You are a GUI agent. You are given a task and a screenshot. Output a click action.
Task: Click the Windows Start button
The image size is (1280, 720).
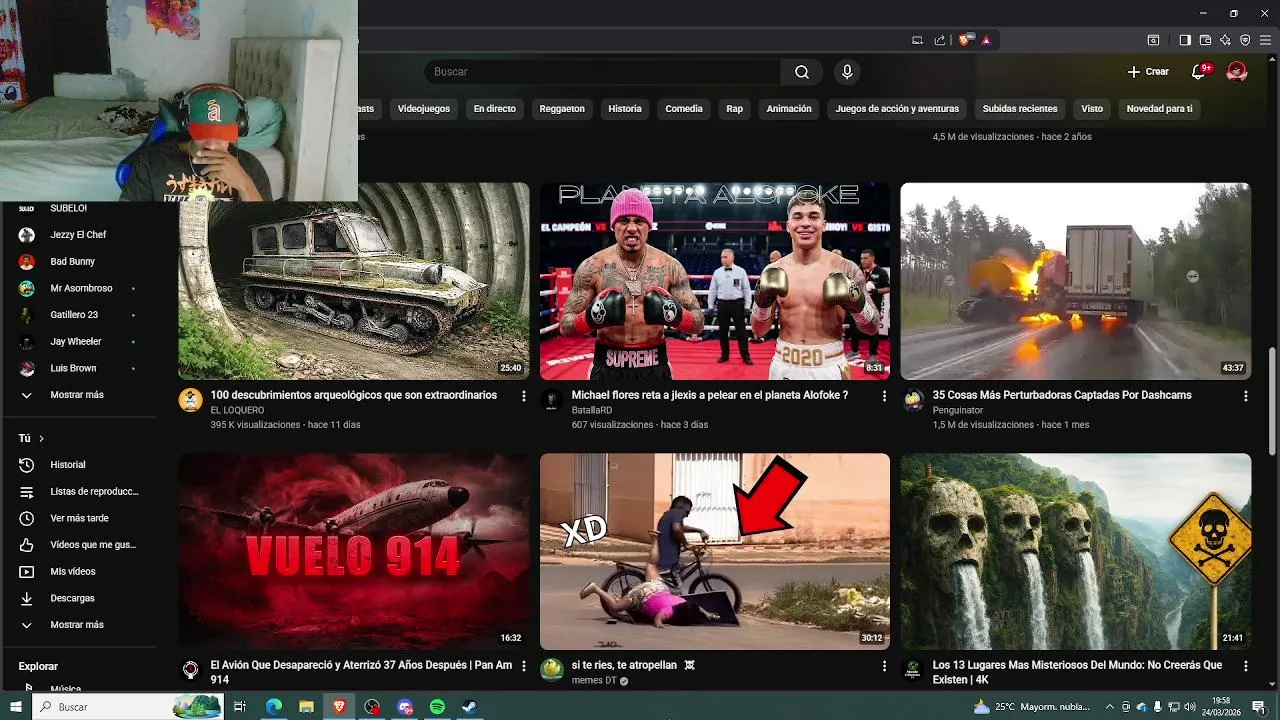click(x=15, y=707)
